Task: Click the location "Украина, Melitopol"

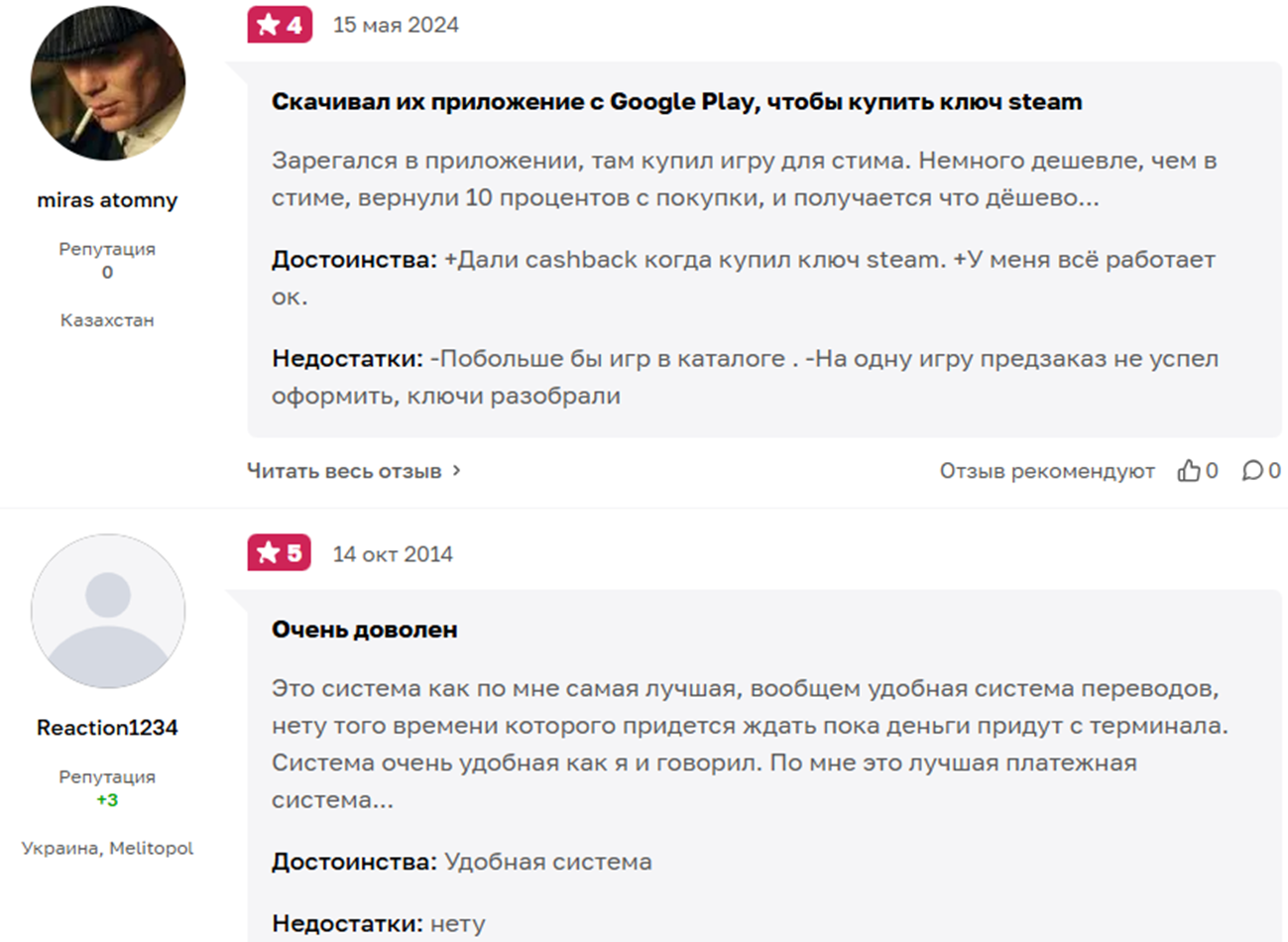Action: 107,848
